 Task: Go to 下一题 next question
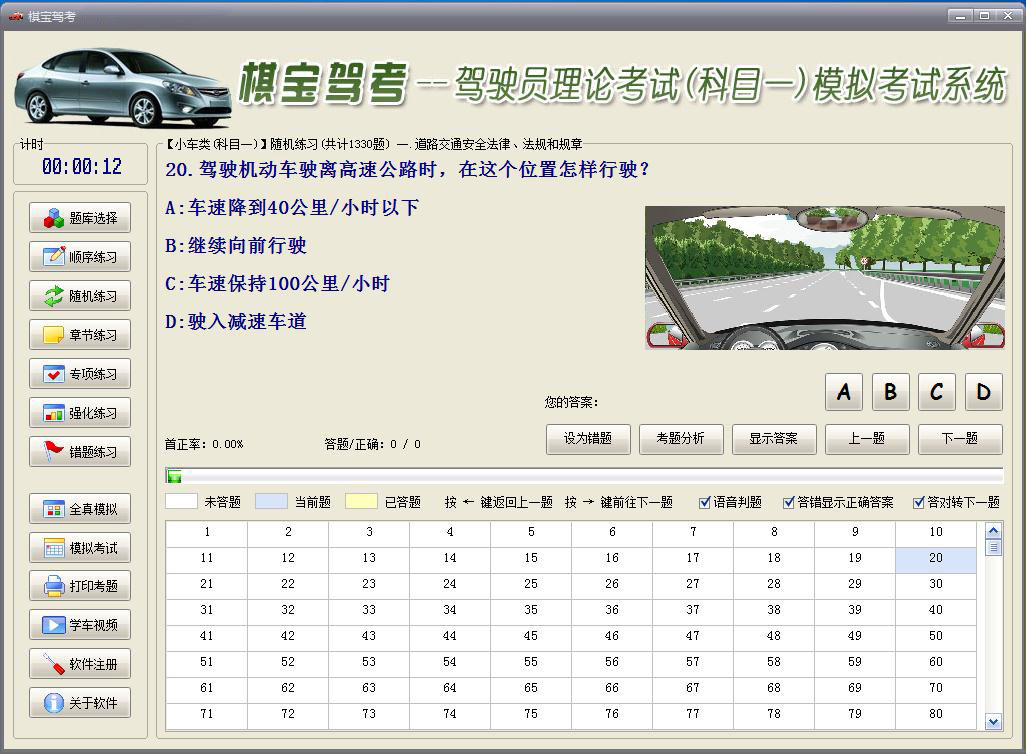click(959, 438)
